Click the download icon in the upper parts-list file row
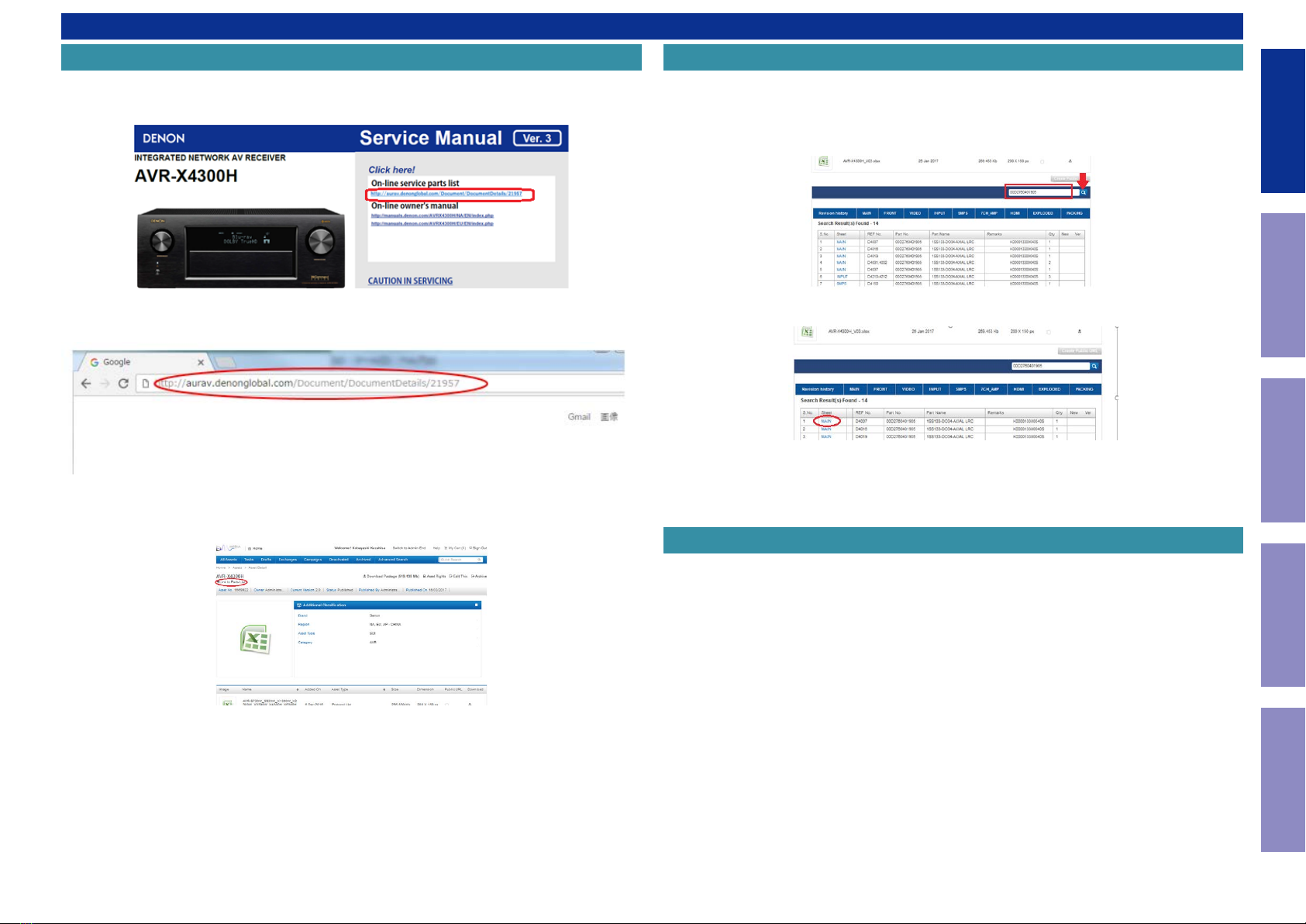1306x924 pixels. [1070, 161]
